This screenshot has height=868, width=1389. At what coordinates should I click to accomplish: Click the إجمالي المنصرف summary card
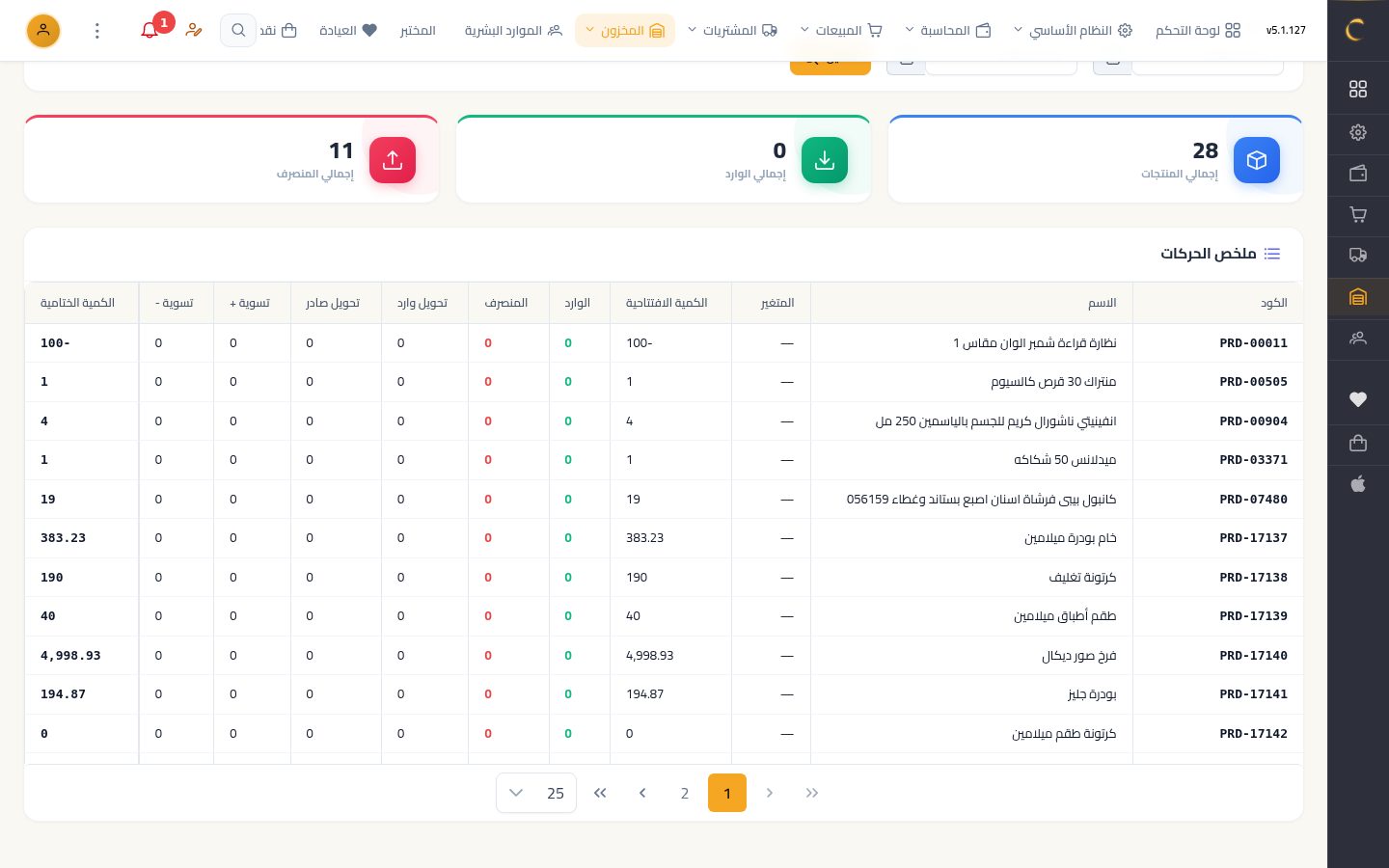click(x=231, y=159)
